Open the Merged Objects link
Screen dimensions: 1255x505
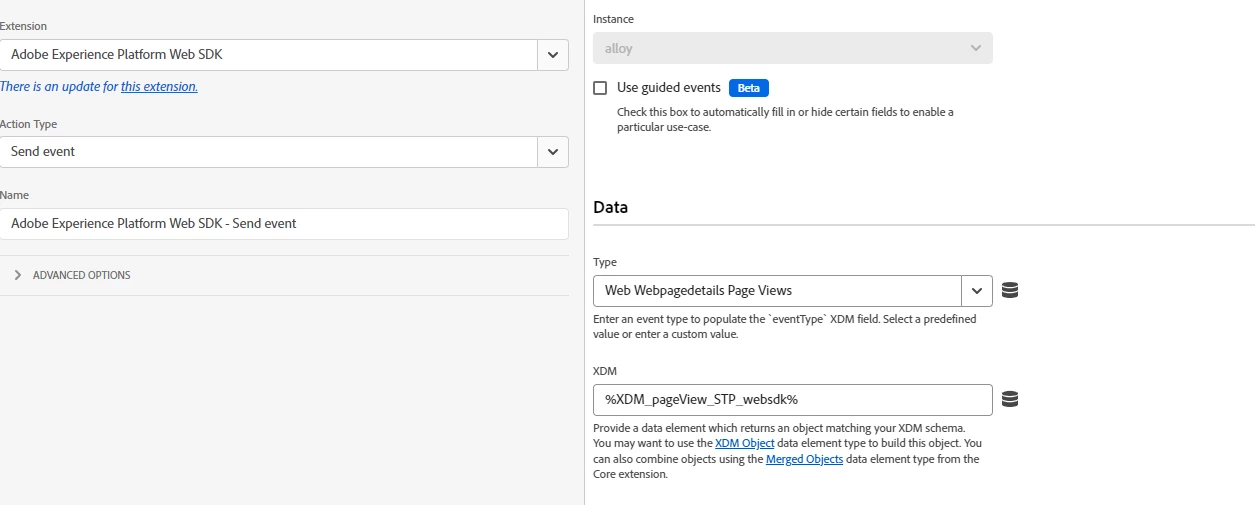click(x=806, y=459)
